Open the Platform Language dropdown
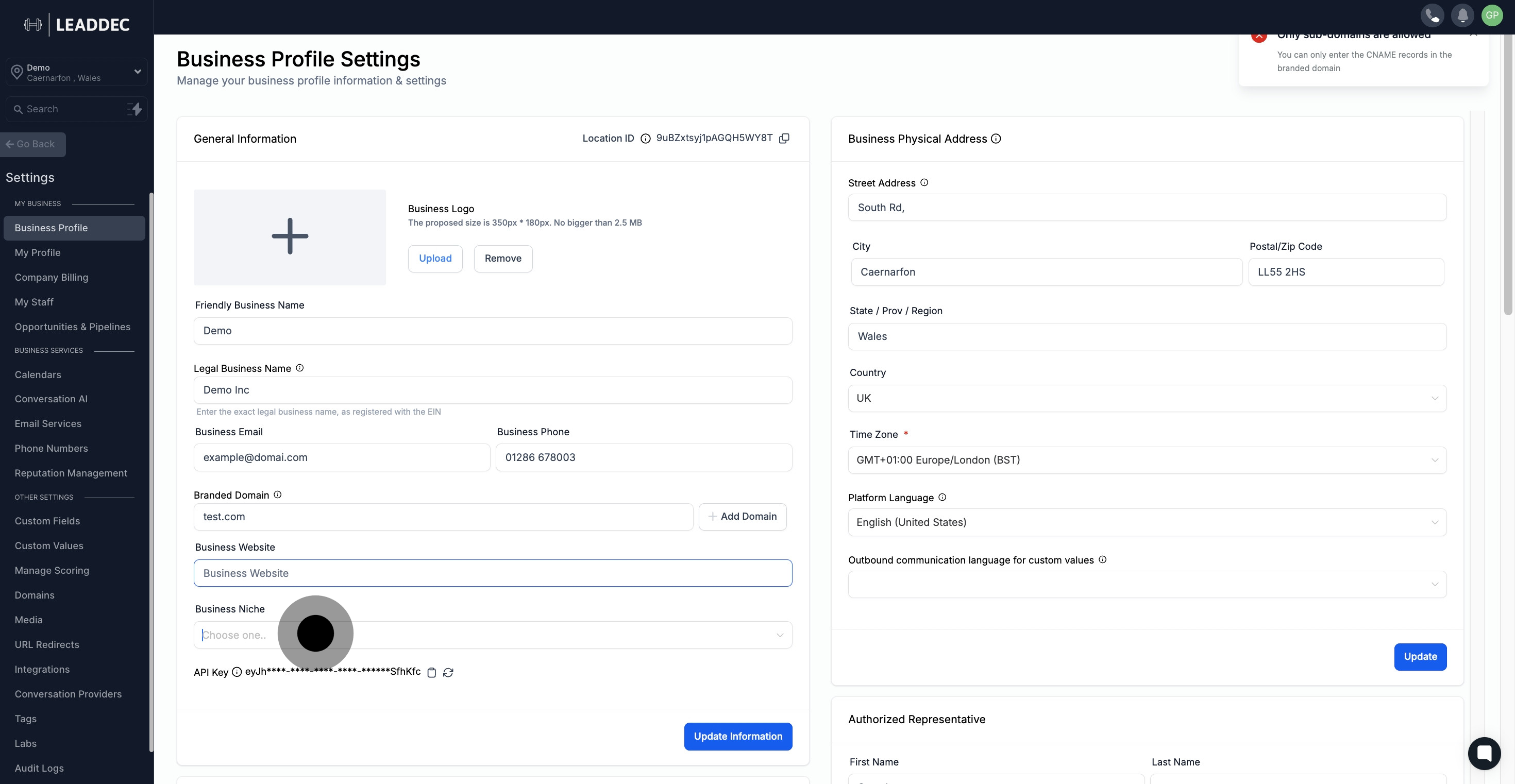 coord(1147,522)
